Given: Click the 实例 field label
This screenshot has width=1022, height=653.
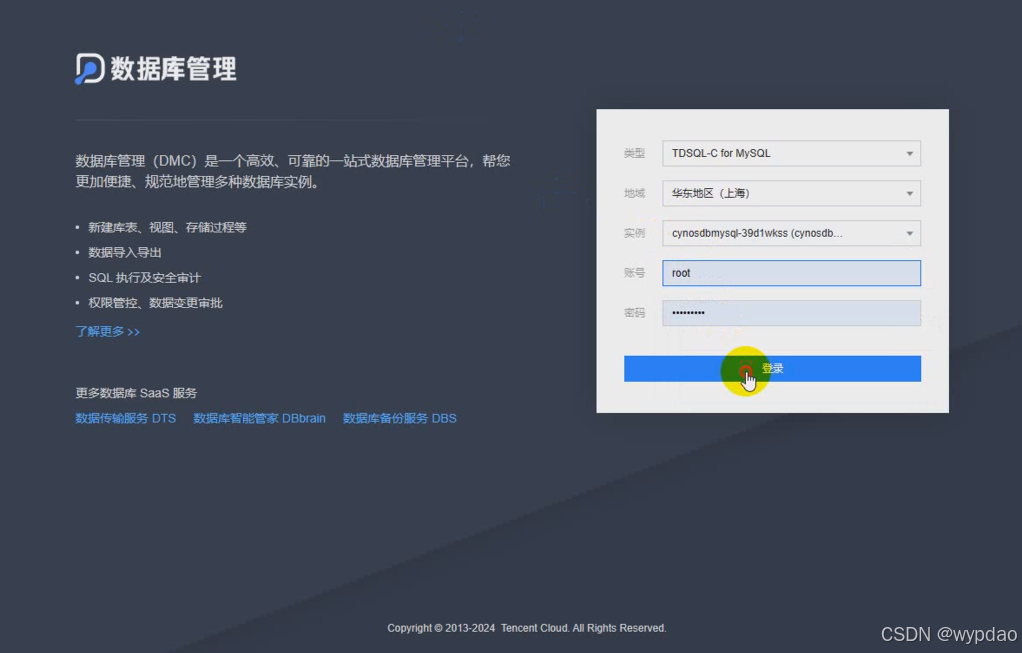Looking at the screenshot, I should pos(634,233).
